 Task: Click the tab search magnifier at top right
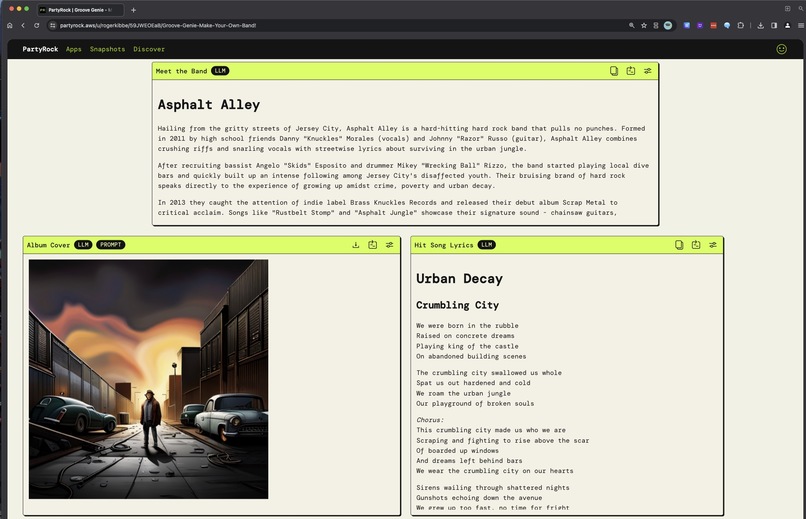tap(801, 9)
